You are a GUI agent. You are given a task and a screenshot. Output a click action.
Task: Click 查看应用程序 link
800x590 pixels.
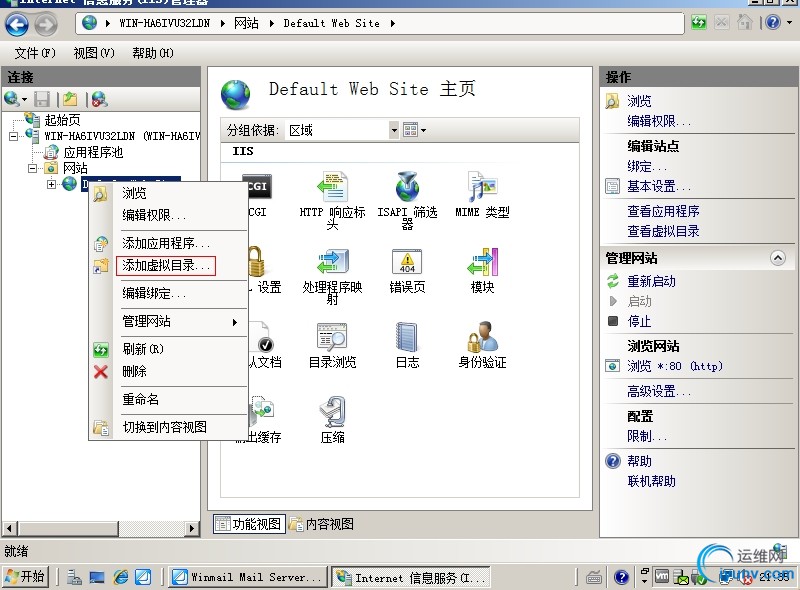click(663, 211)
